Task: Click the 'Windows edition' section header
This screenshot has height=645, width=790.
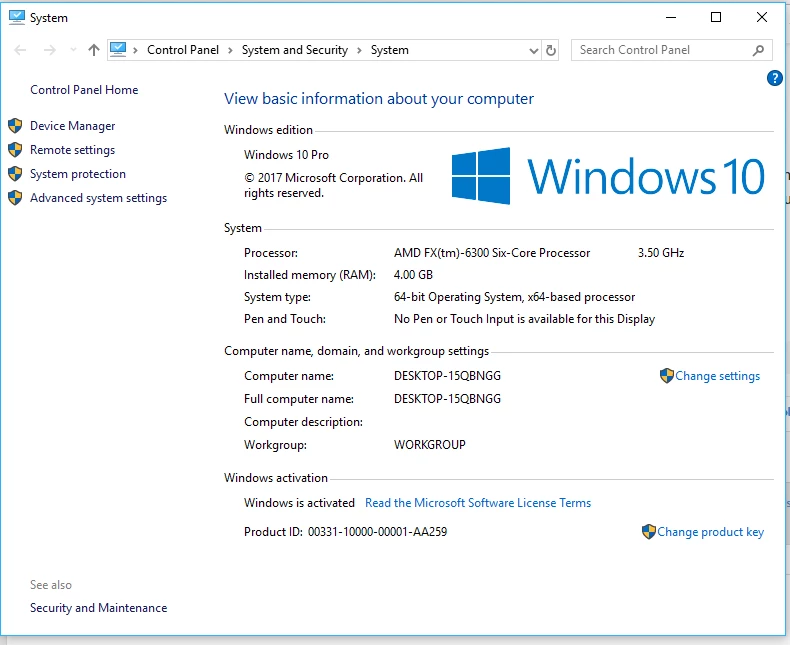Action: coord(268,130)
